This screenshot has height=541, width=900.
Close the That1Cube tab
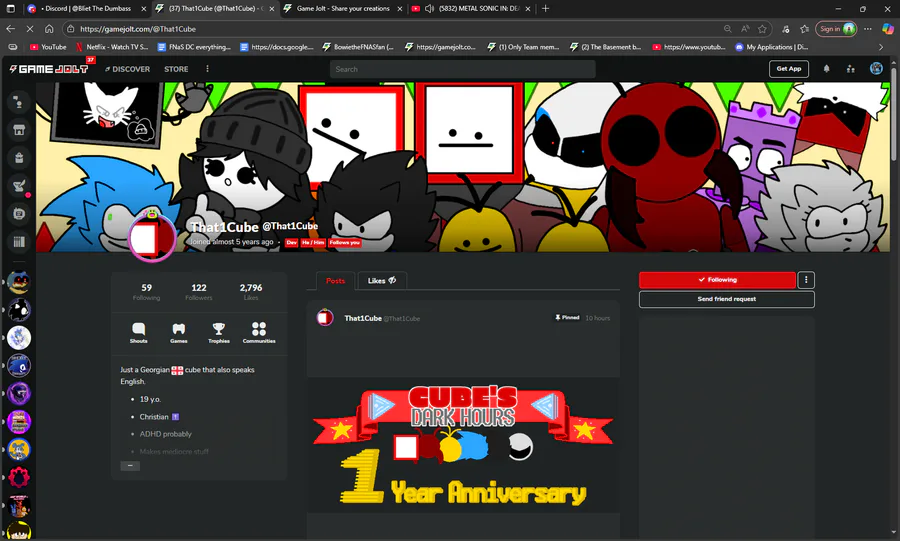pos(272,9)
